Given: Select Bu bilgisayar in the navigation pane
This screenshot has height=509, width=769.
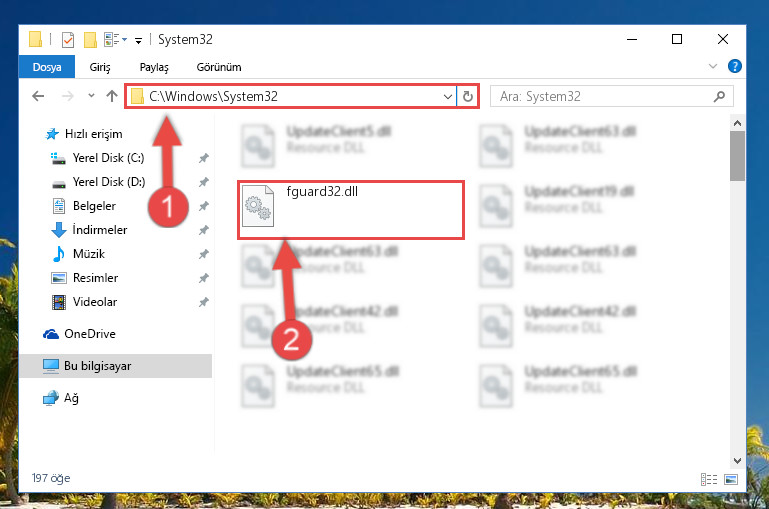Looking at the screenshot, I should 116,366.
